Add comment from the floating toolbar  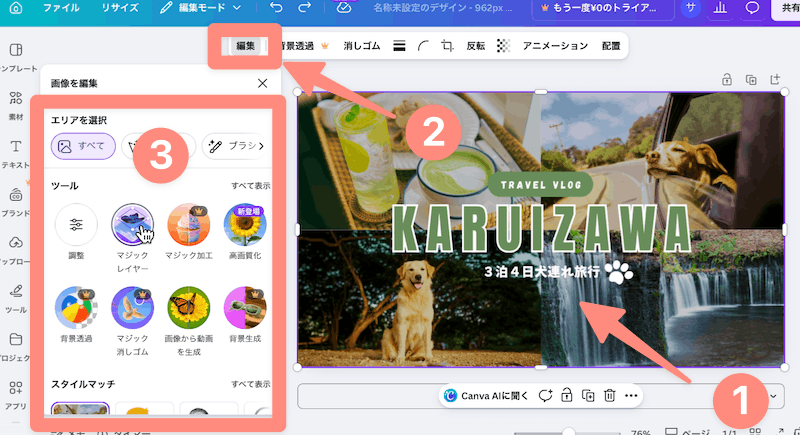pos(545,396)
